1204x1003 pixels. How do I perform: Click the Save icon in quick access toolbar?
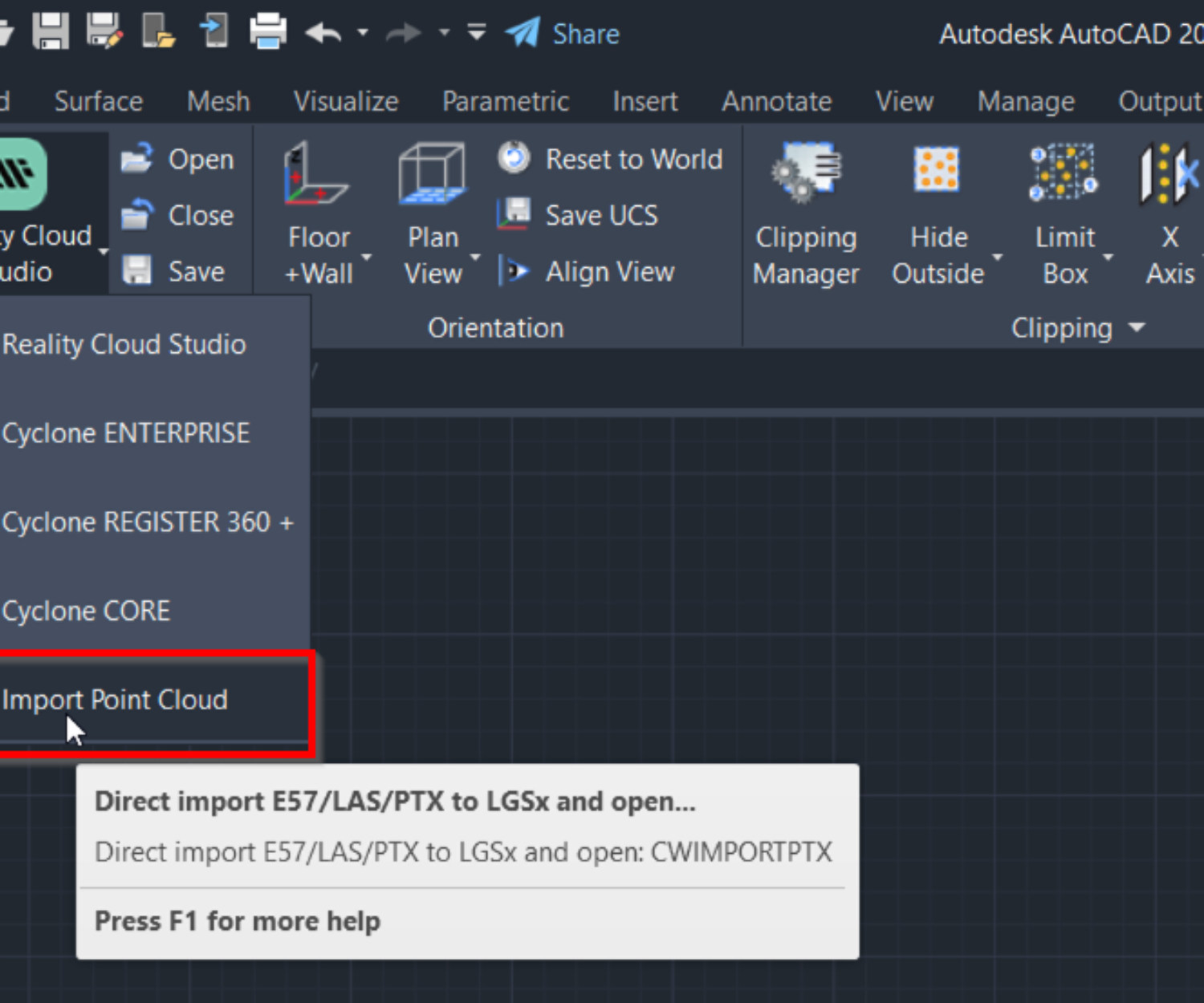click(x=50, y=32)
